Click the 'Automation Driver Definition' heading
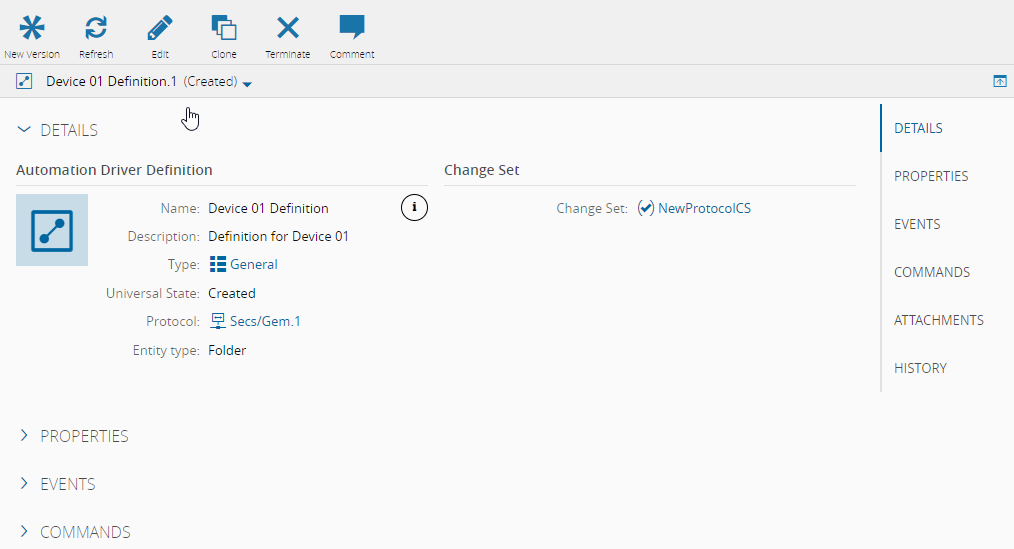The height and width of the screenshot is (549, 1014). (x=114, y=170)
